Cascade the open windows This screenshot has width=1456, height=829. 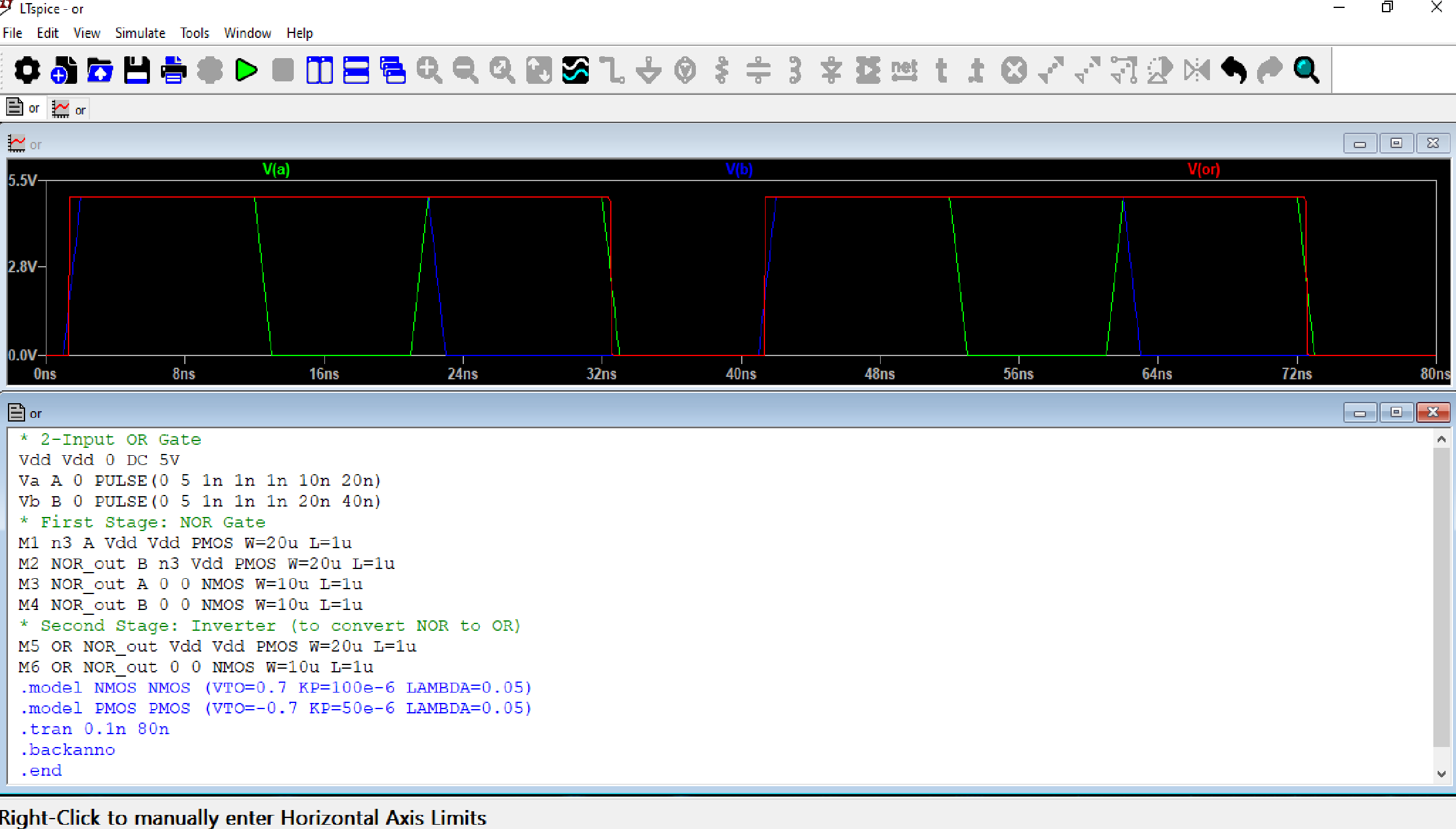[393, 70]
